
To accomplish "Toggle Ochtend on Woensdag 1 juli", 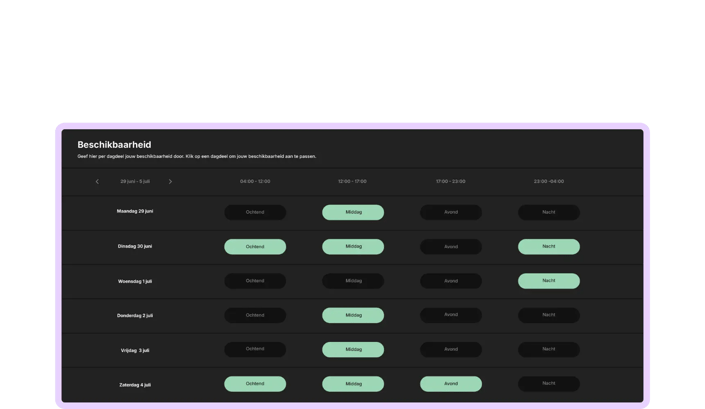I will coord(255,281).
